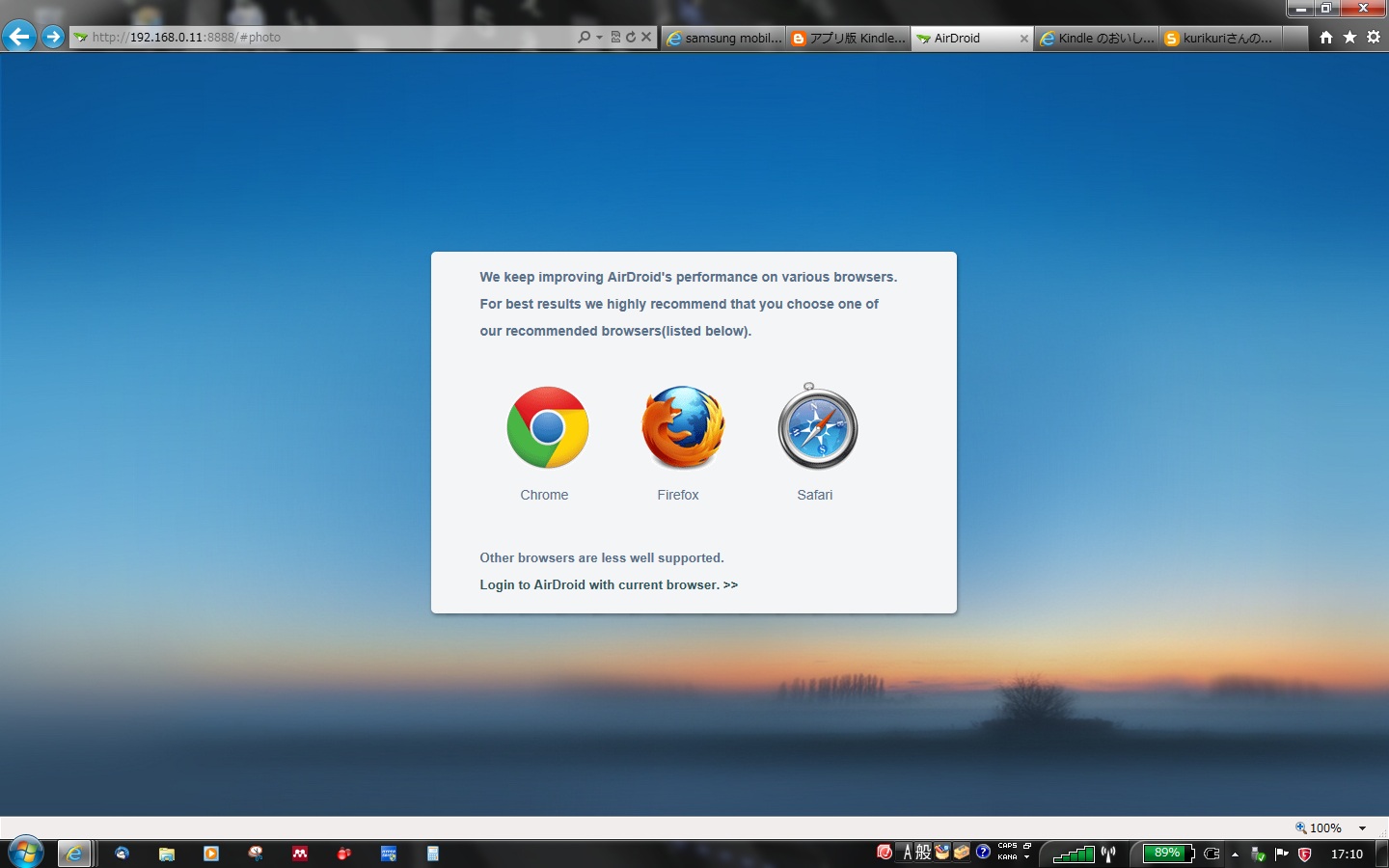Viewport: 1389px width, 868px height.
Task: Open the Windows Start menu
Action: coord(26,854)
